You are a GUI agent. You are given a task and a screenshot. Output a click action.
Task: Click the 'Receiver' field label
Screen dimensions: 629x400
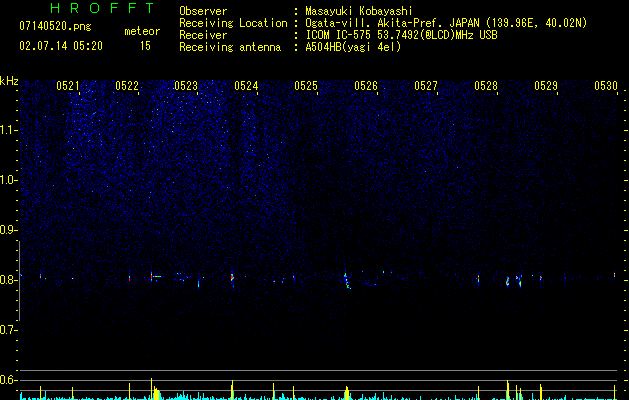tap(203, 35)
